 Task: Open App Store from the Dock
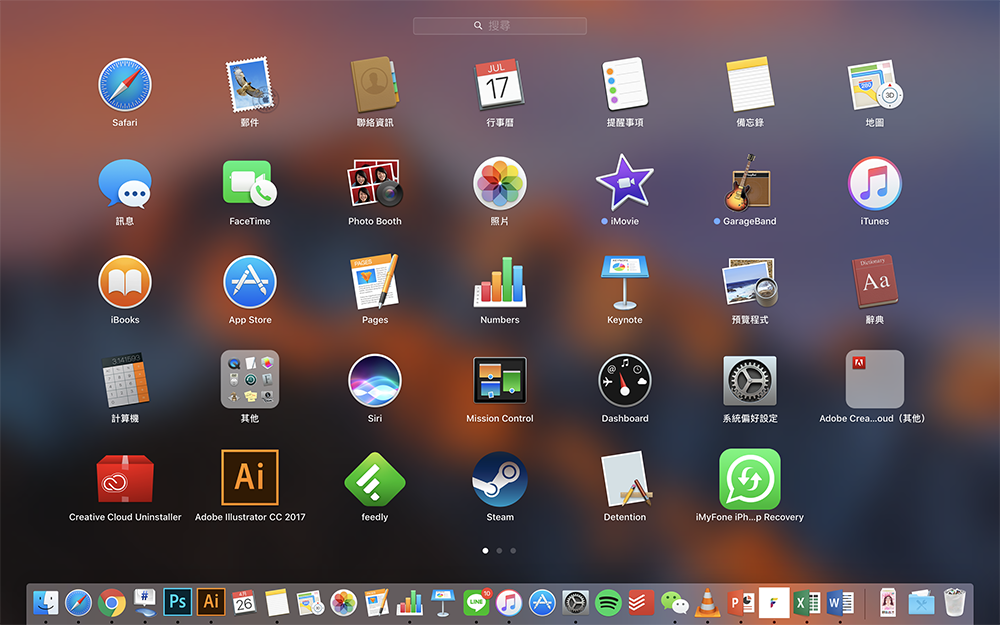pyautogui.click(x=542, y=603)
